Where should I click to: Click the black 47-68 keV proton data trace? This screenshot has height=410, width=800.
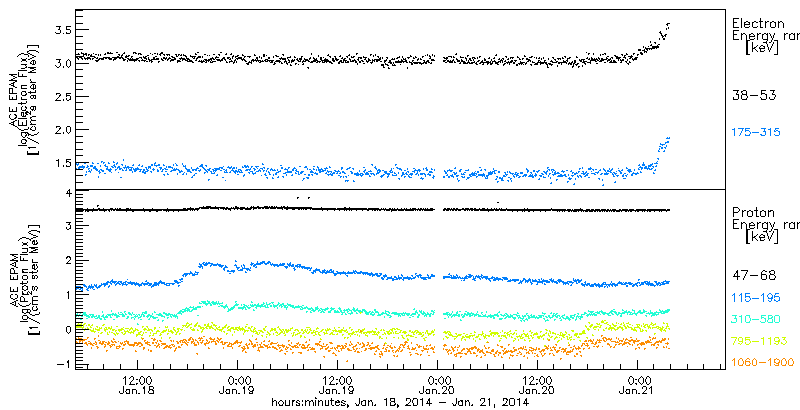coord(372,209)
